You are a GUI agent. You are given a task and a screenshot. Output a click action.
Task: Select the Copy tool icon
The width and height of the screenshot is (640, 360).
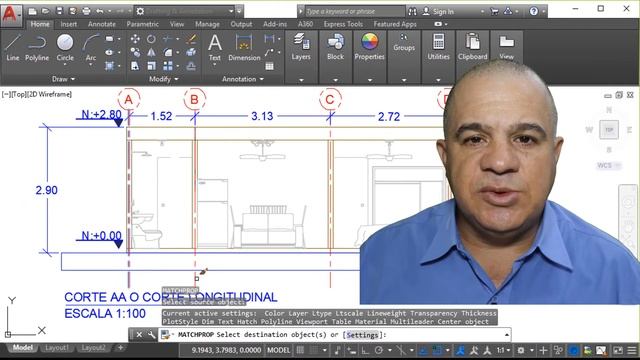(x=135, y=52)
